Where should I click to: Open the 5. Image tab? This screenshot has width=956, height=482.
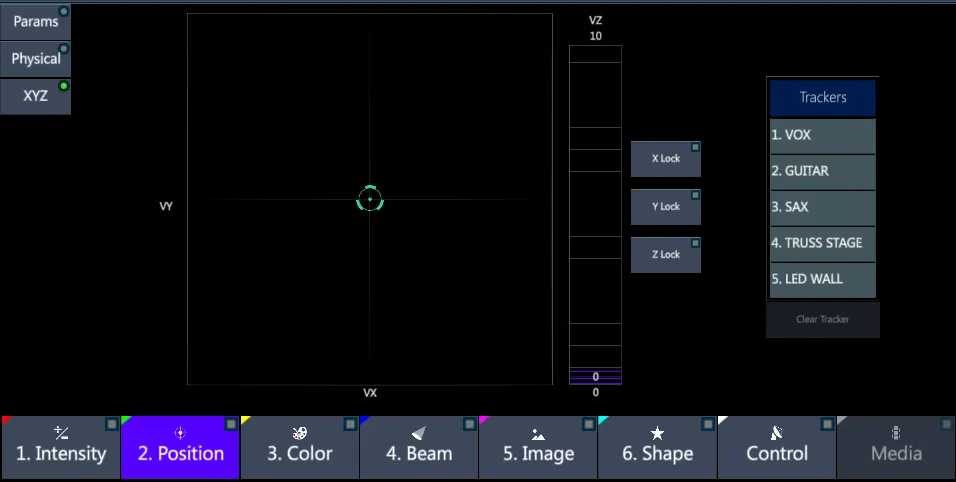click(538, 447)
